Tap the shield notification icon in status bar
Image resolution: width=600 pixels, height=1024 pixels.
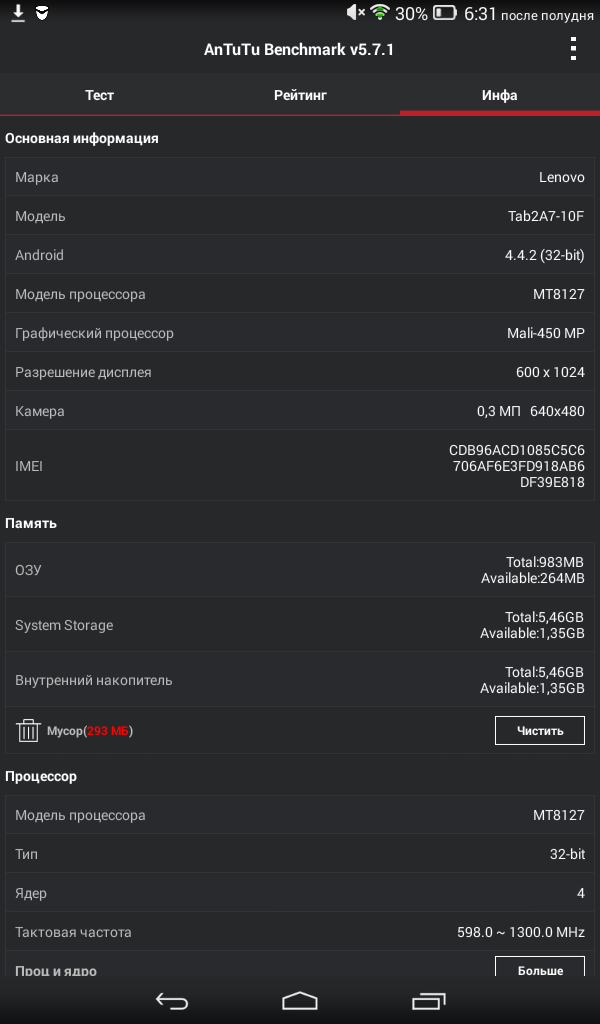[42, 13]
